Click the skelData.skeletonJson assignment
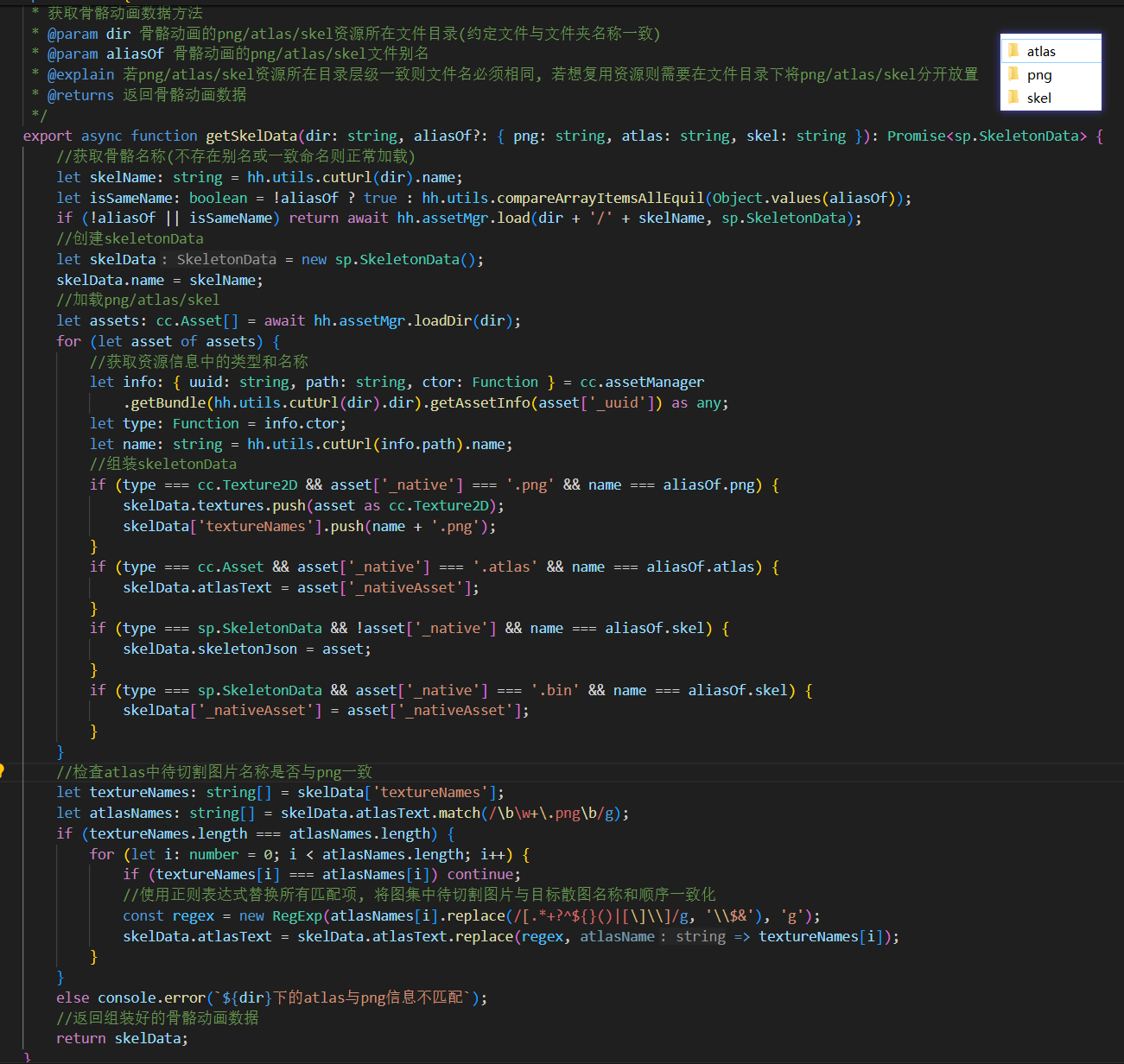The image size is (1124, 1064). 247,649
